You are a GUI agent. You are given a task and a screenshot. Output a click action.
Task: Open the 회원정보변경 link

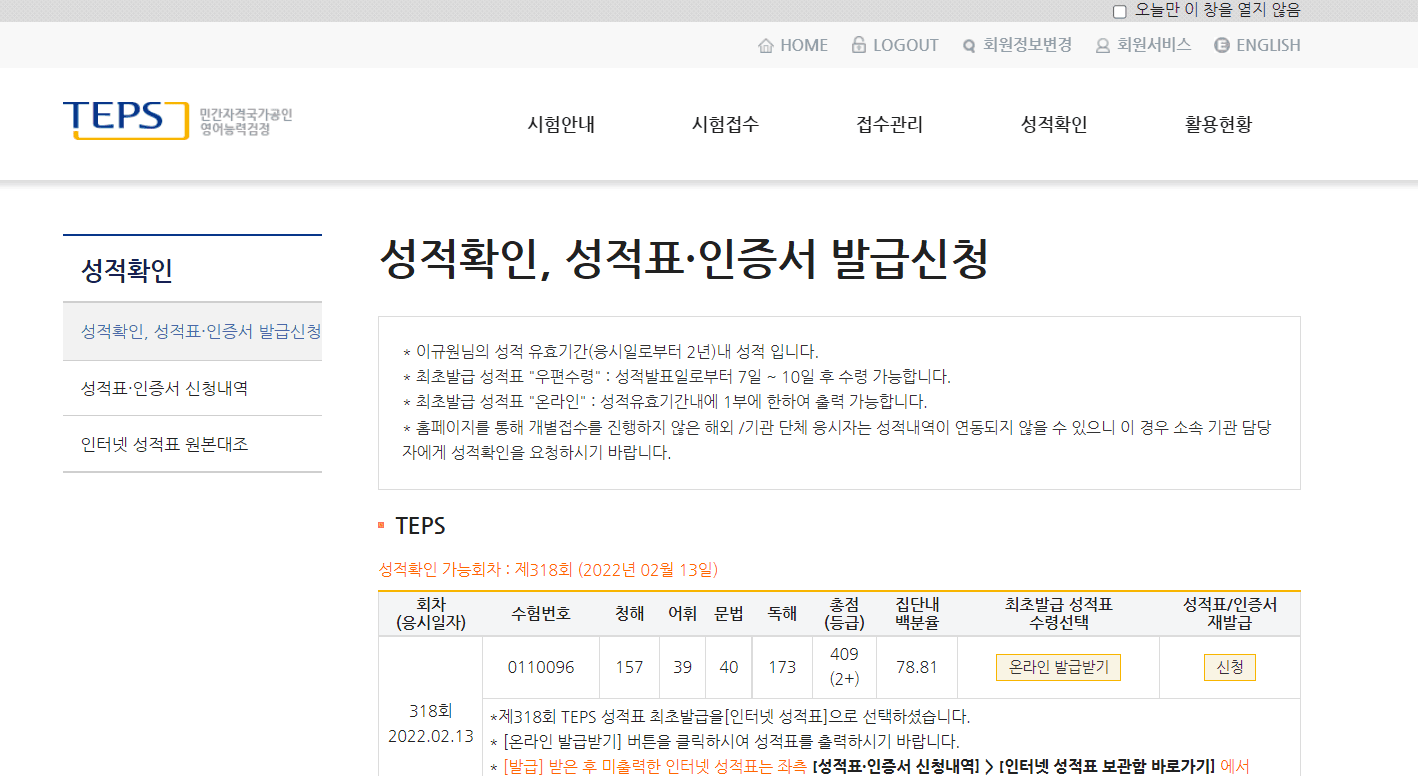coord(1027,45)
